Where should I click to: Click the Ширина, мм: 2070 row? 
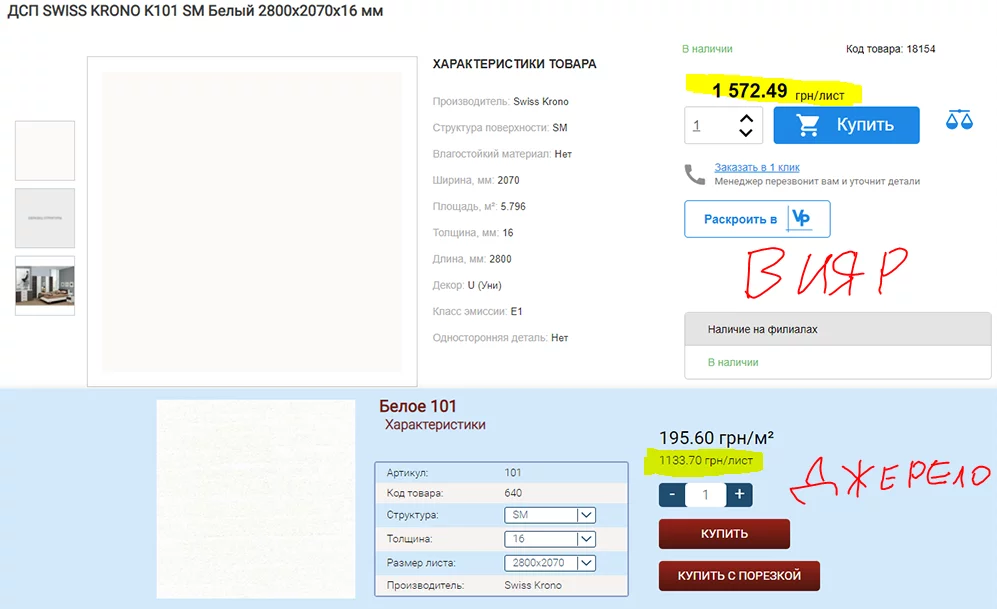tap(476, 181)
